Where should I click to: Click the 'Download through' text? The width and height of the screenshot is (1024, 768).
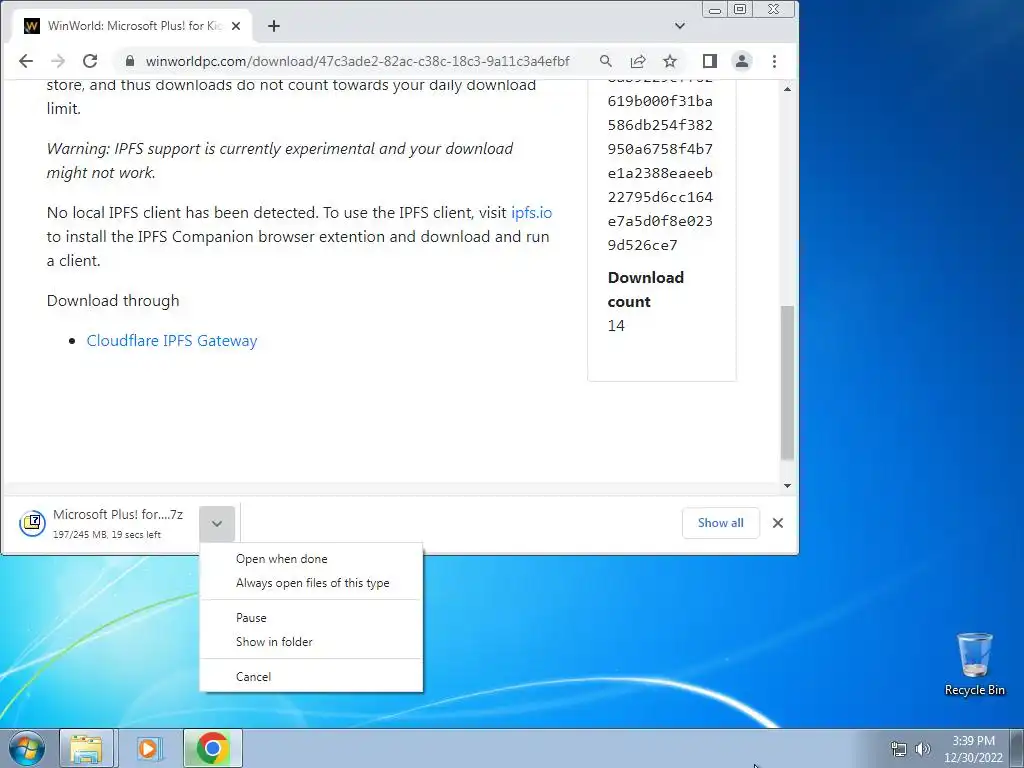tap(113, 300)
